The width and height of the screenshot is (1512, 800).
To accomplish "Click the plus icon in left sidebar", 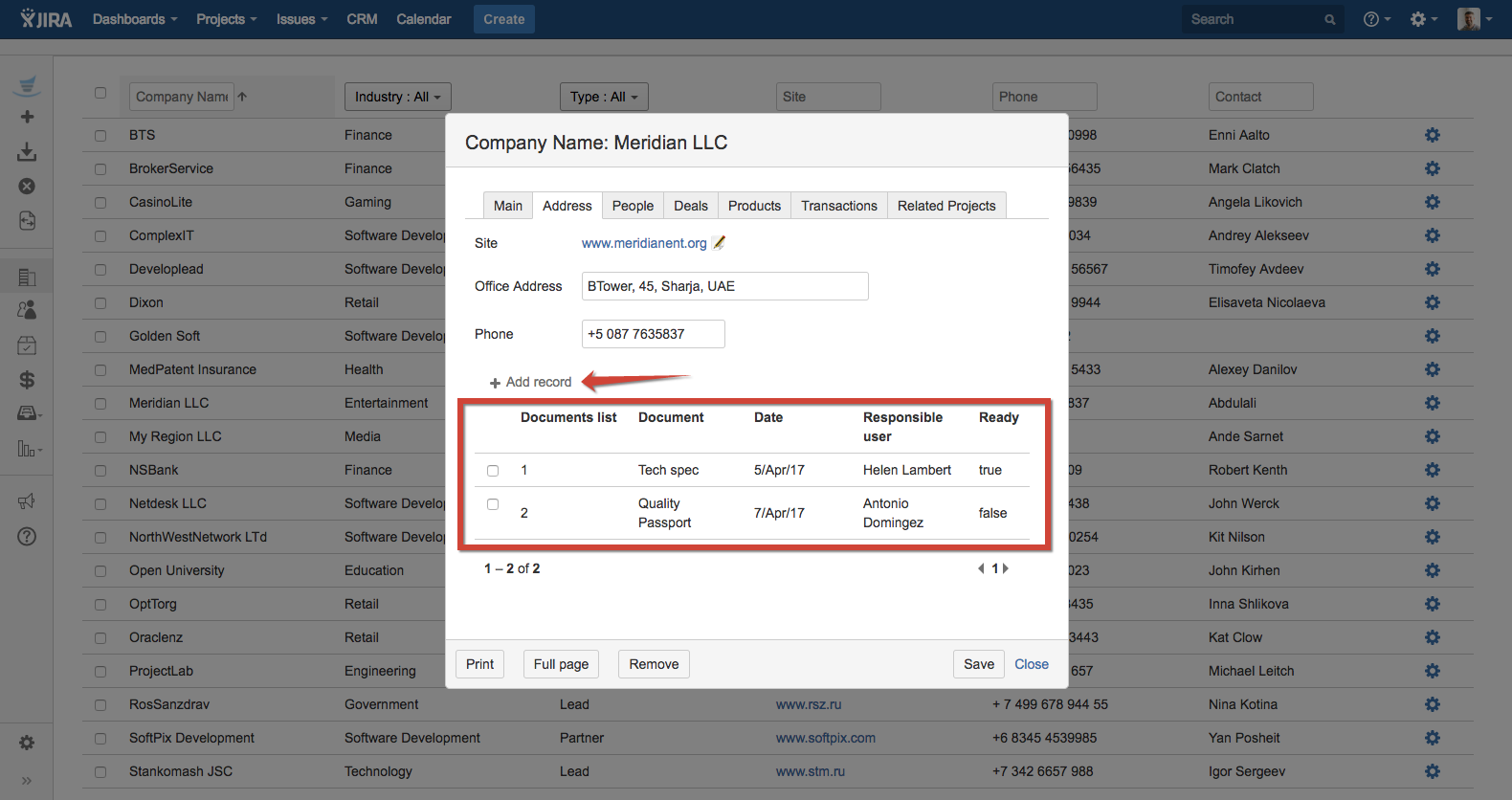I will click(28, 117).
